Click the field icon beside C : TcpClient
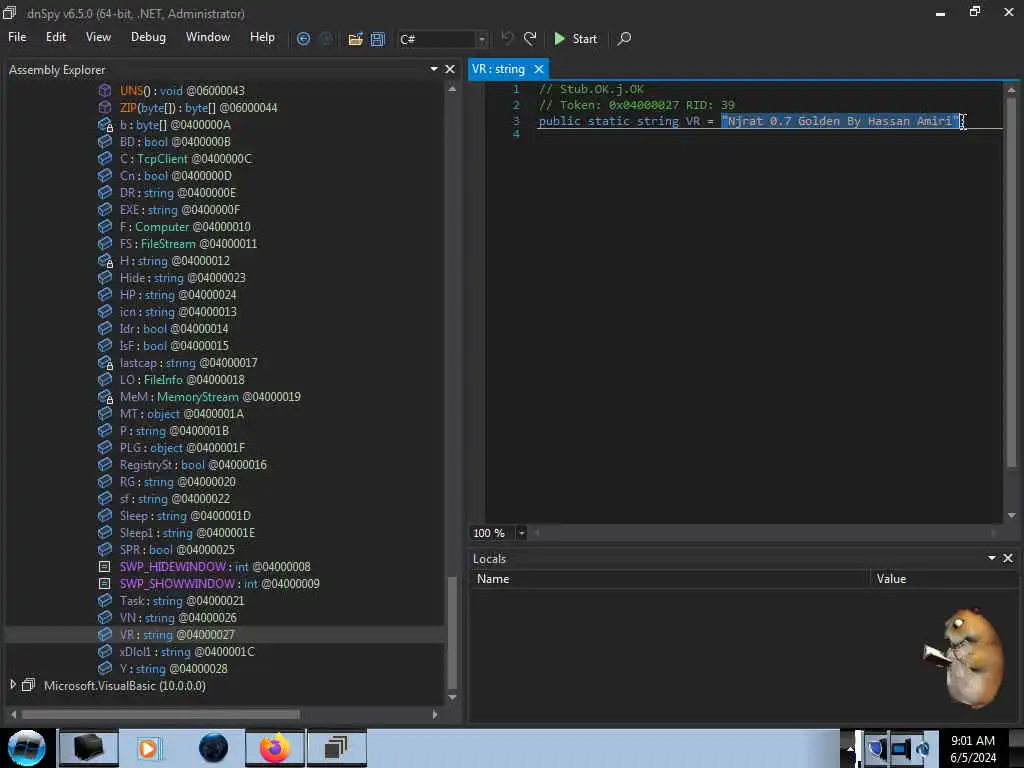Screen dimensions: 1024x768 point(104,159)
